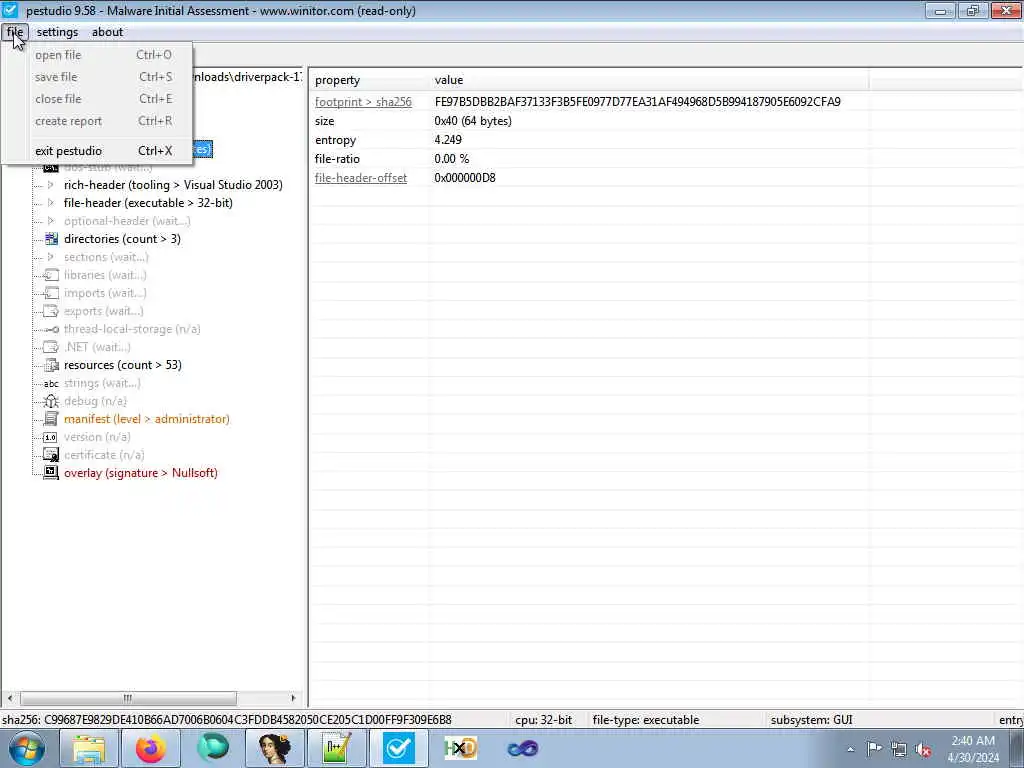The image size is (1024, 768).
Task: Select the 'file-header (executable > 32-bit)' row
Action: click(x=148, y=203)
